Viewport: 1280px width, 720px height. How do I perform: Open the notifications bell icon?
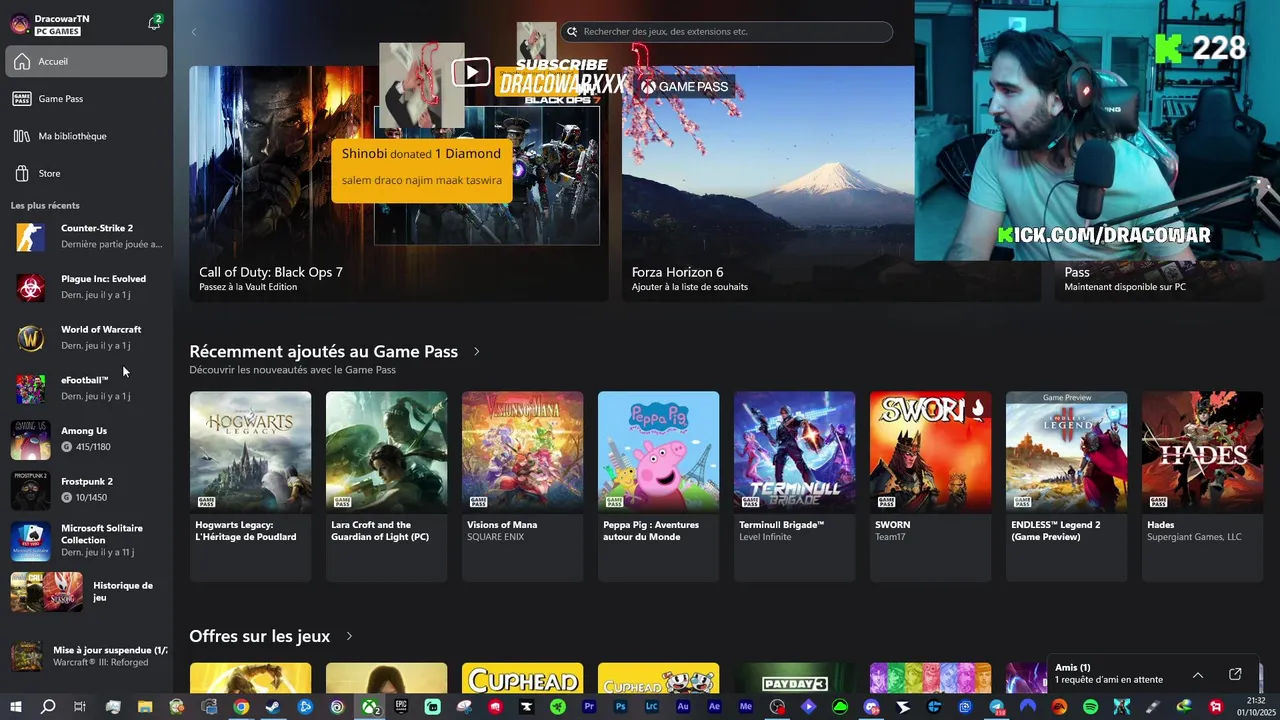coord(154,23)
